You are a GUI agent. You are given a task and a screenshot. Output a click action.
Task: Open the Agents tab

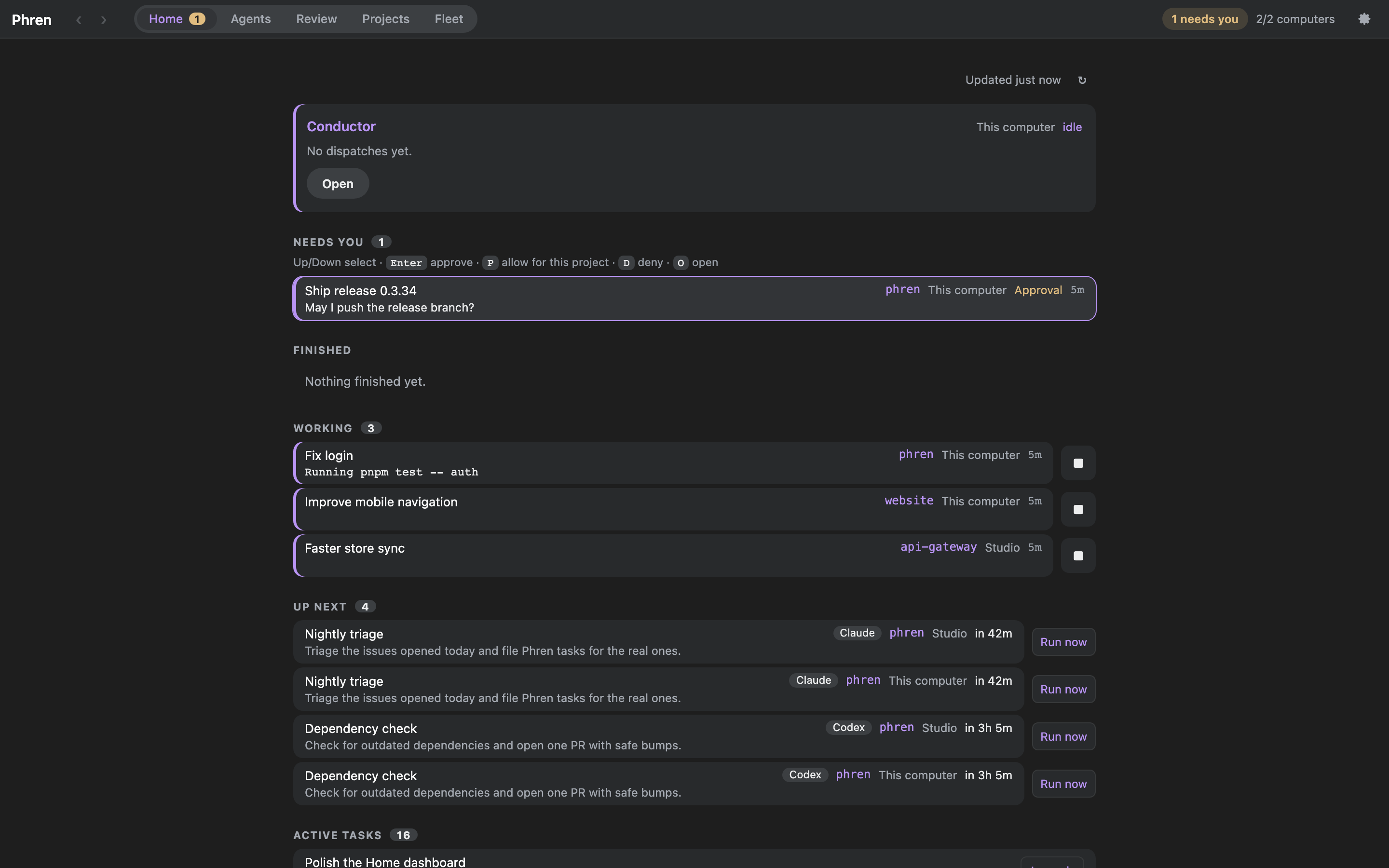click(x=250, y=19)
